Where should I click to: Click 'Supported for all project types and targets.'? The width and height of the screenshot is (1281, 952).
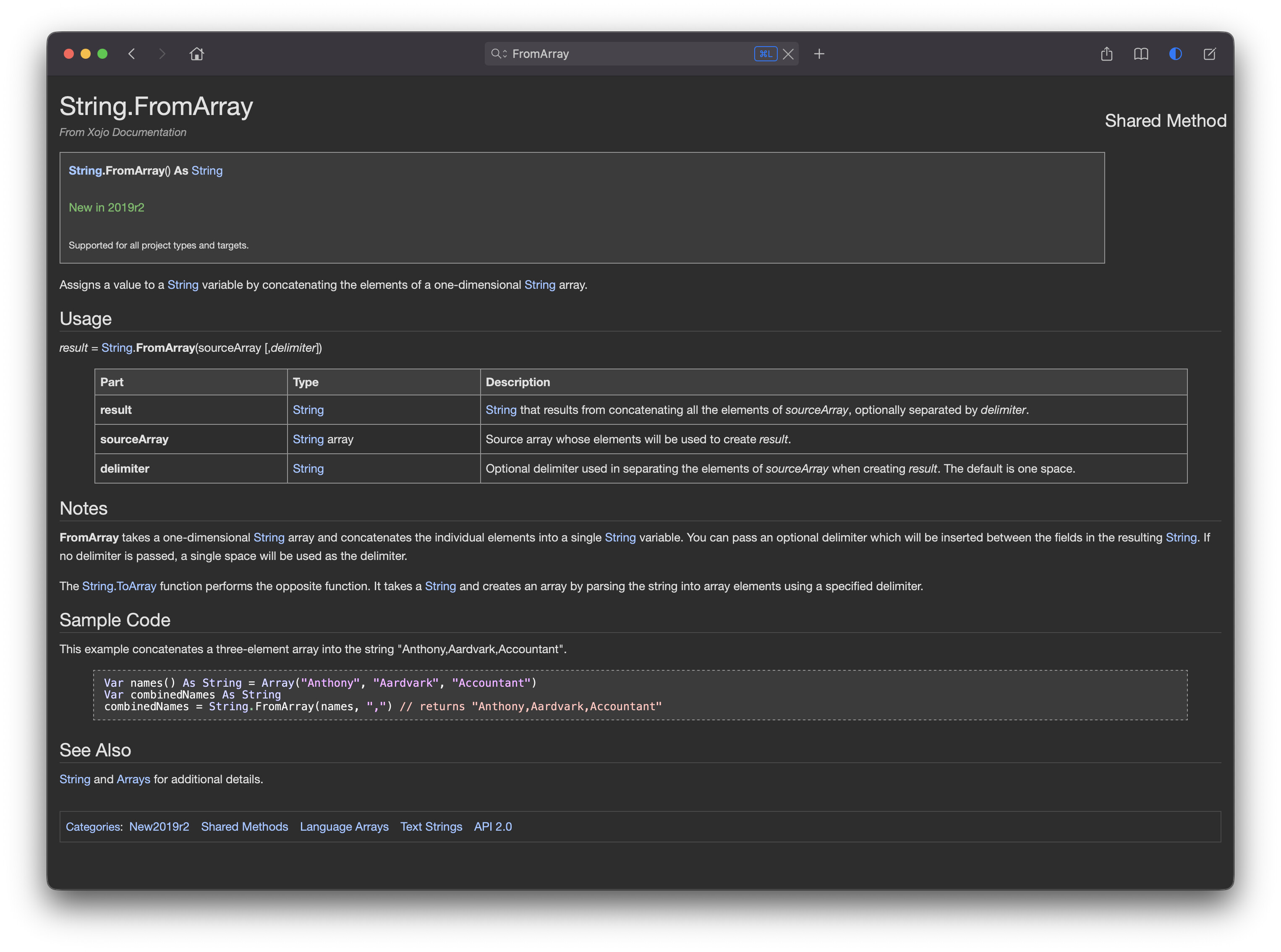click(x=159, y=246)
